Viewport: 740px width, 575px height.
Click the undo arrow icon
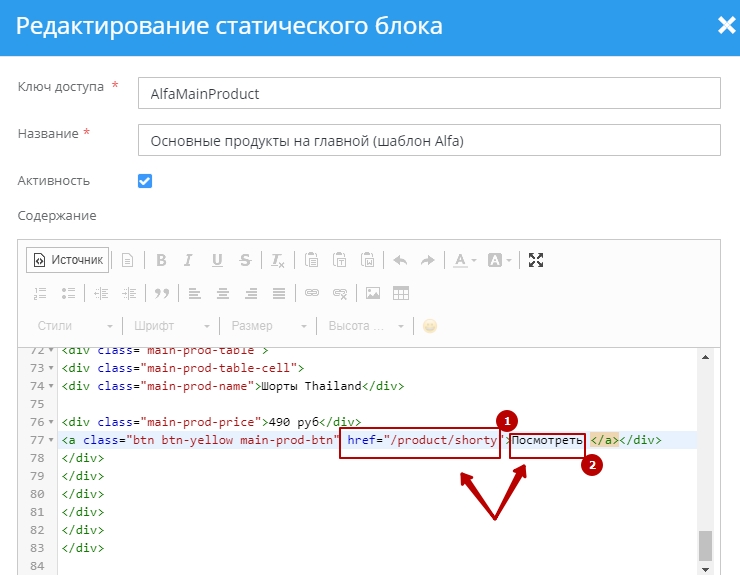(400, 260)
